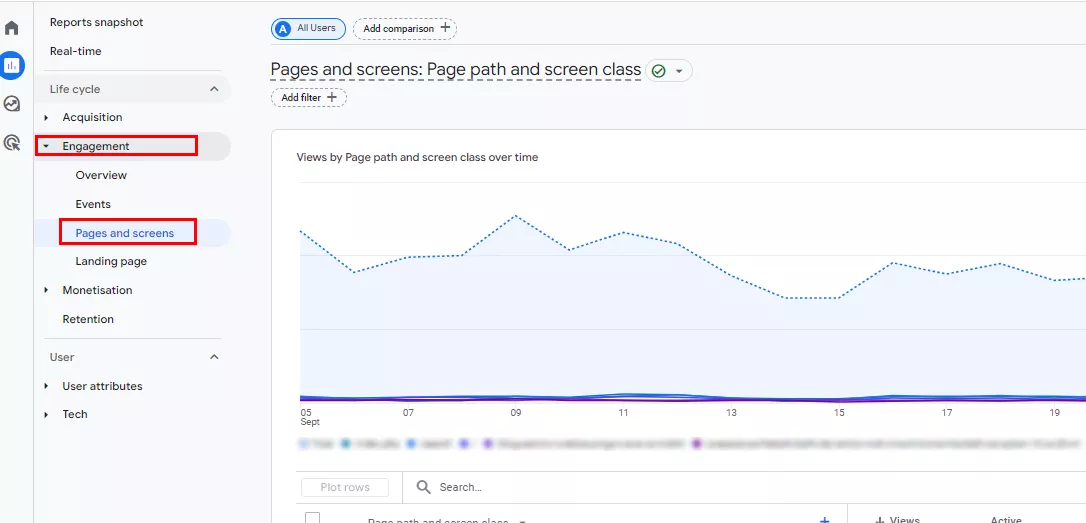
Task: Select Pages and screens report
Action: [x=125, y=233]
